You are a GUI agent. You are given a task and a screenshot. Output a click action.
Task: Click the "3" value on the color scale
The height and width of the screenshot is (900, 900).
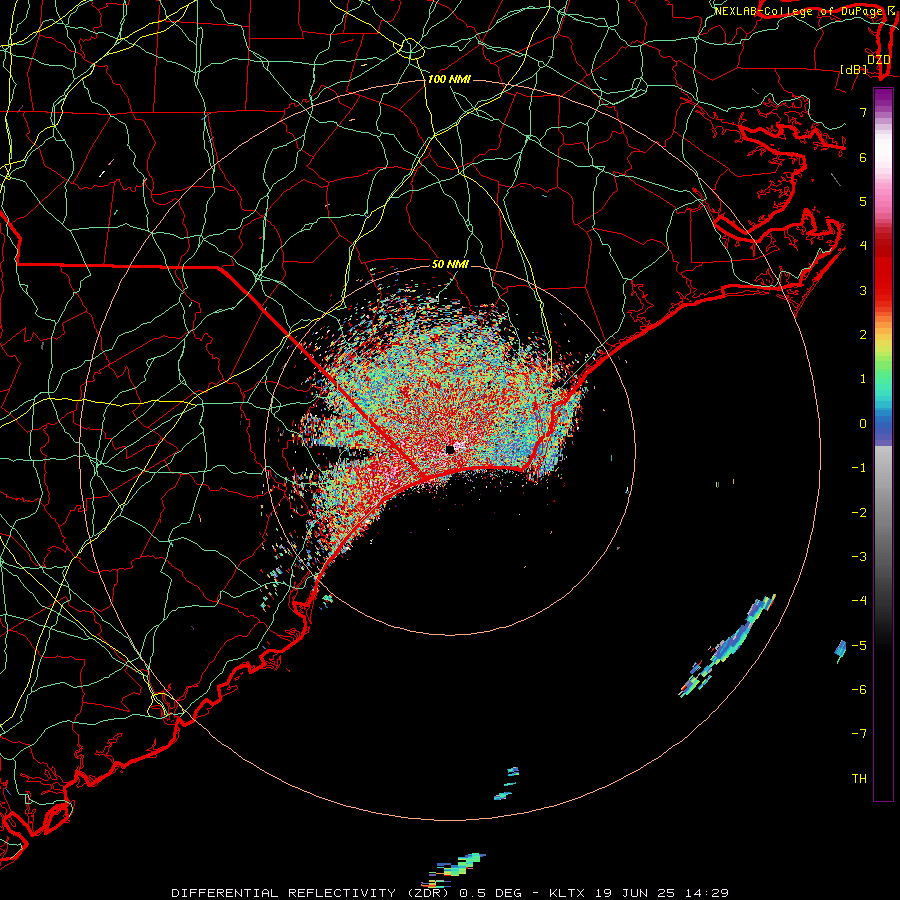pos(863,290)
